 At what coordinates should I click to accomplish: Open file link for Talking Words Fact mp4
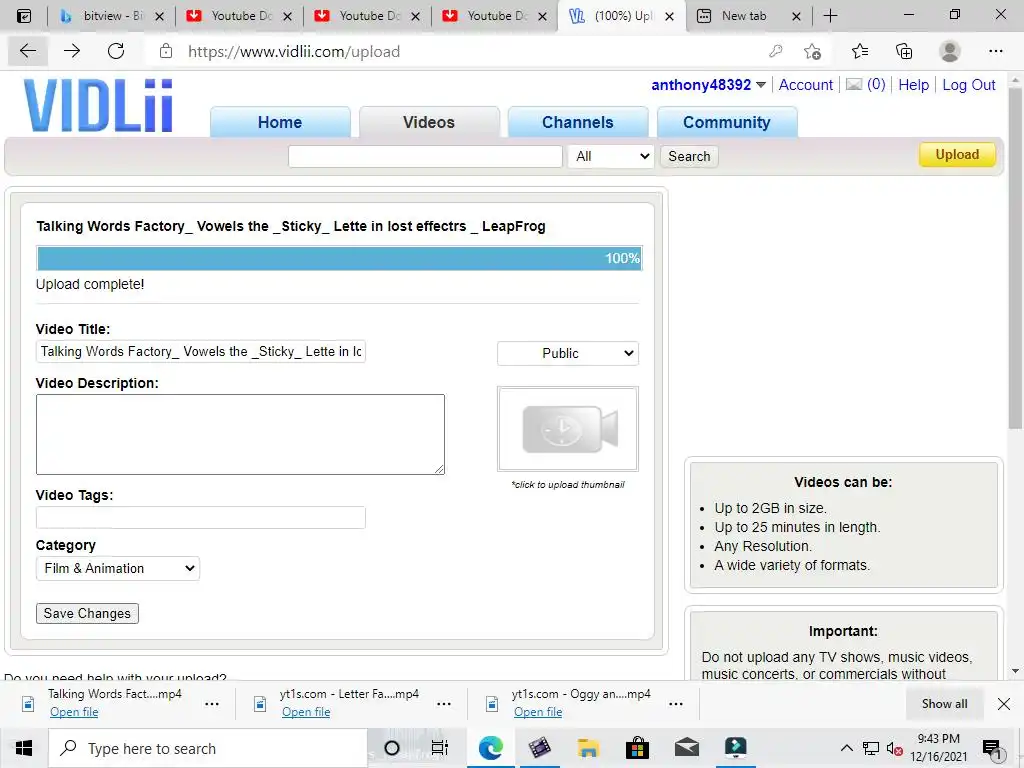(74, 712)
